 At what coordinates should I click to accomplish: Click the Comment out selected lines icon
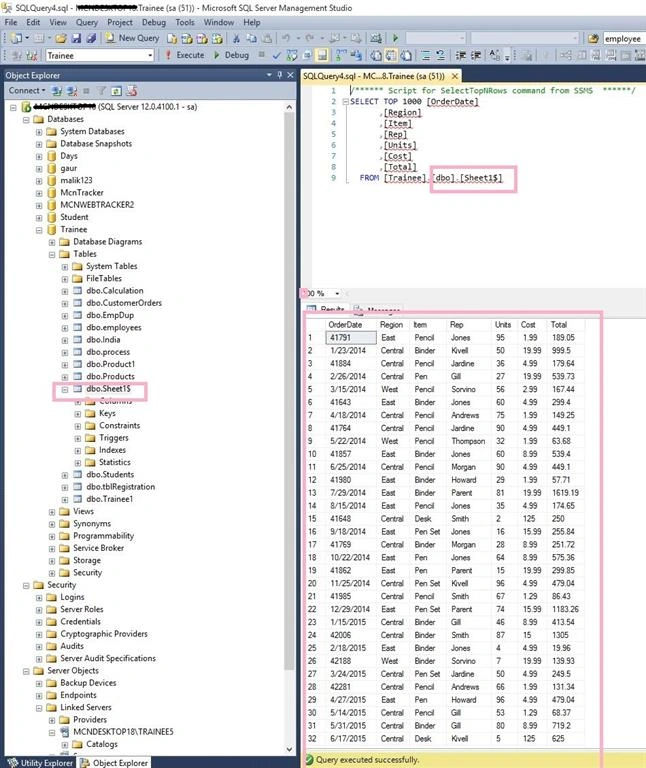point(426,55)
